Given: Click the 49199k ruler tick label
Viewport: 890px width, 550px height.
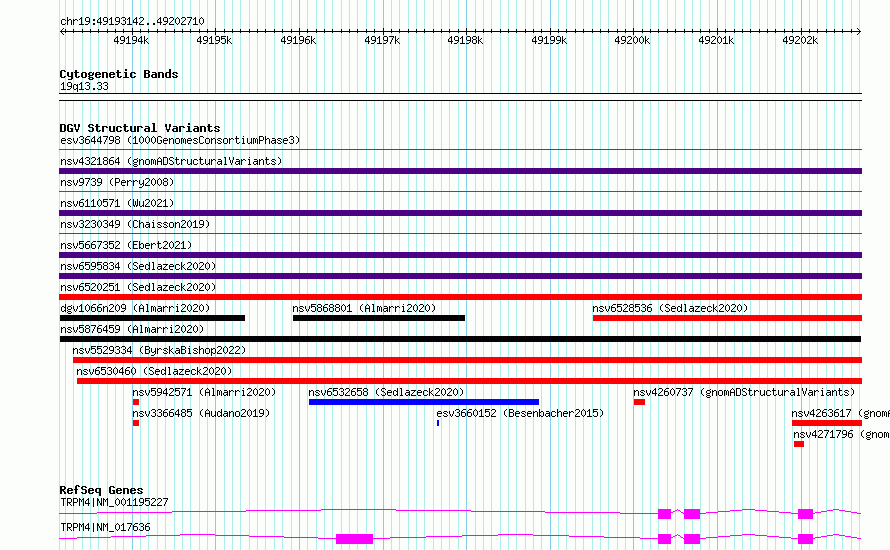Looking at the screenshot, I should pyautogui.click(x=549, y=40).
